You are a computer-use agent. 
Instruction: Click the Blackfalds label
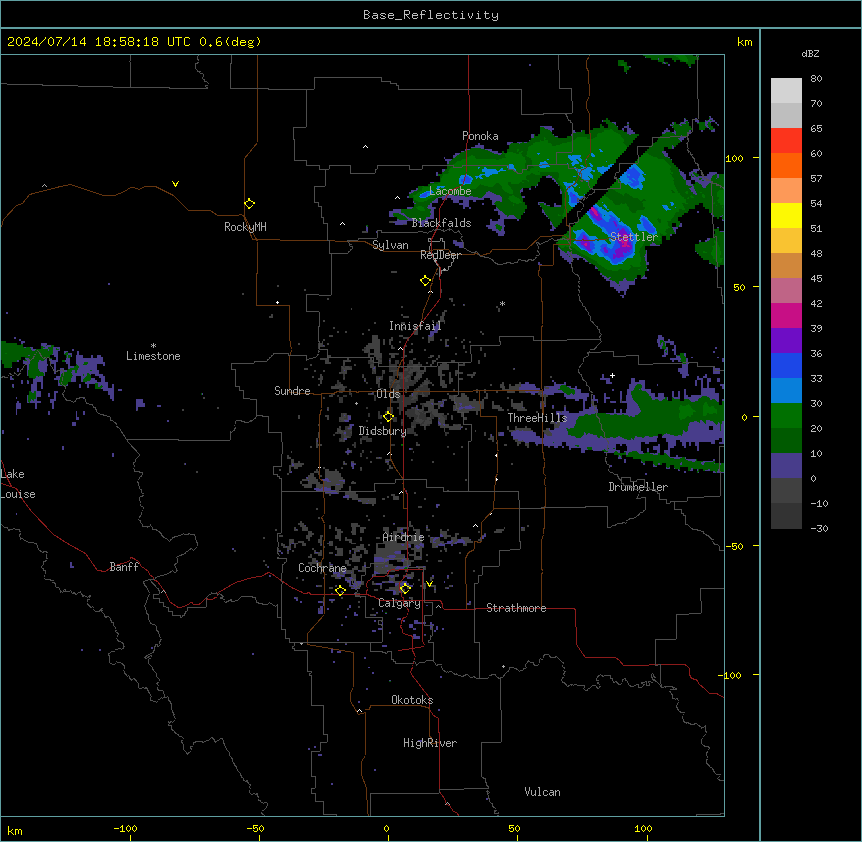[441, 223]
